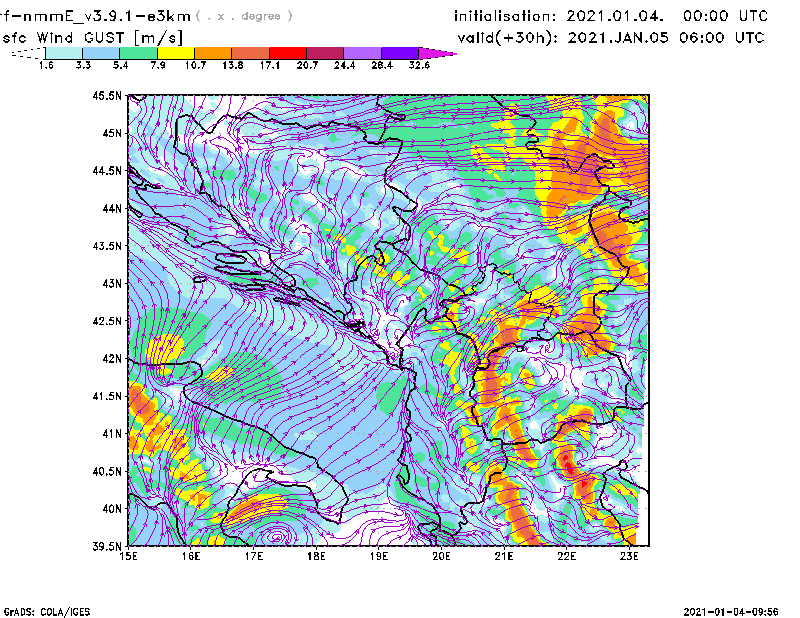Click the red gust maximum near 22E 40.5N
The height and width of the screenshot is (618, 800).
click(x=568, y=465)
